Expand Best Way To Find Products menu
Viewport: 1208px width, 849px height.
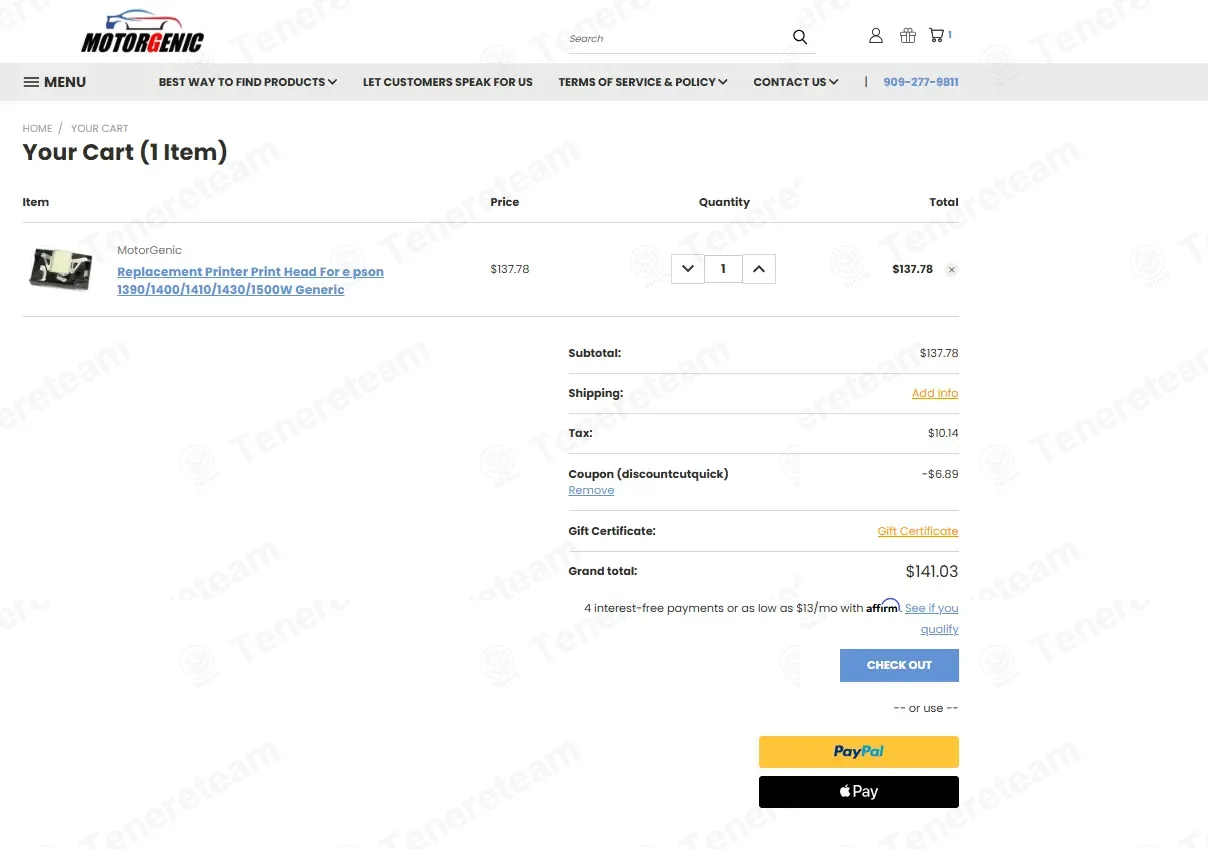pos(248,82)
